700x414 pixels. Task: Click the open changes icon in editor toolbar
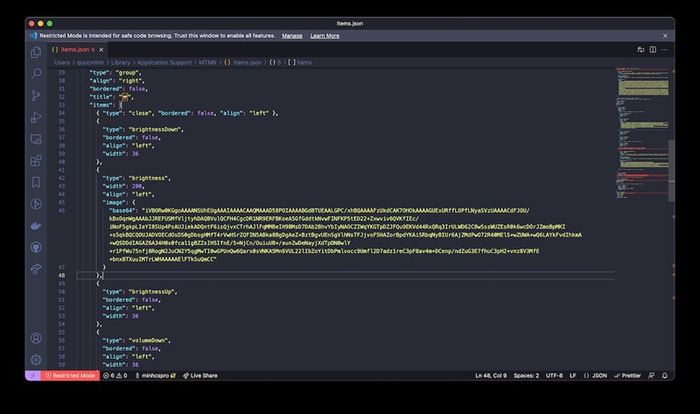coord(641,50)
